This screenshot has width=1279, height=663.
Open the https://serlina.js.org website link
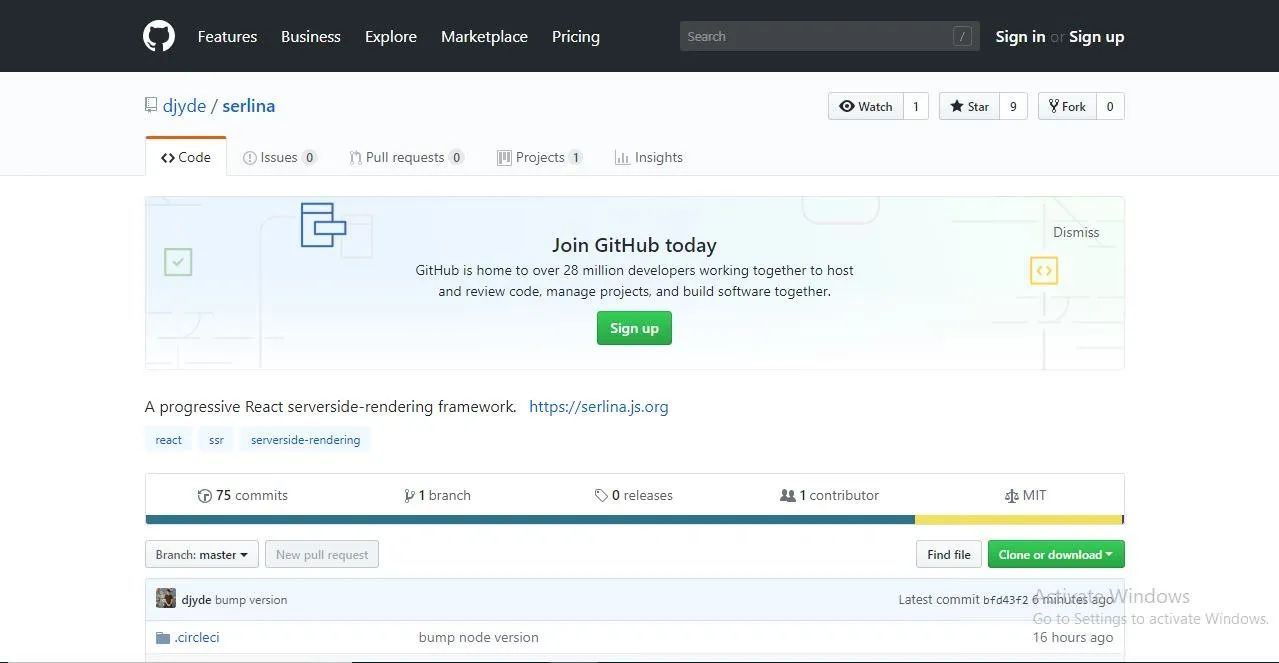[598, 406]
